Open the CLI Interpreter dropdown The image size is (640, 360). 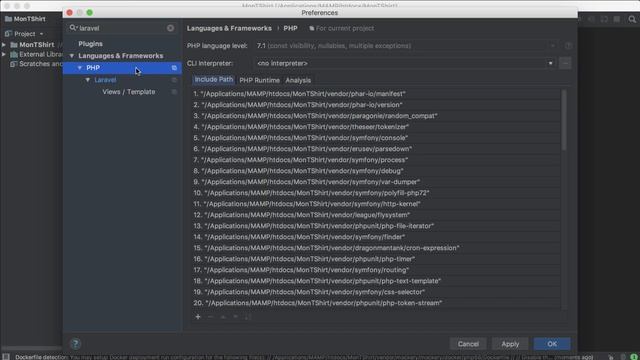tap(550, 63)
